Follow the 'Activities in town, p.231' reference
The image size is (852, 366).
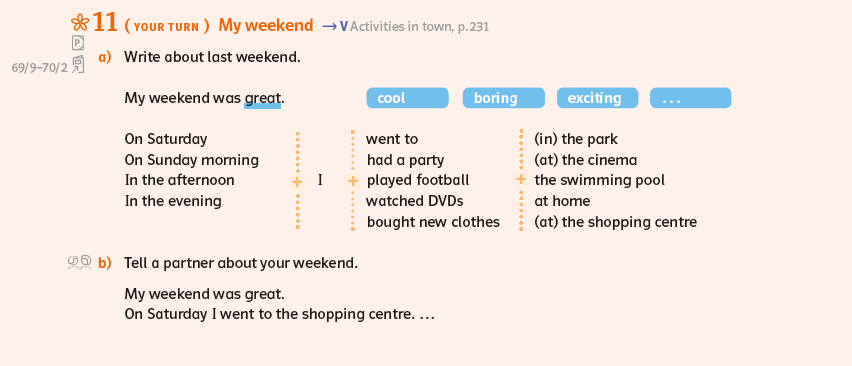419,26
